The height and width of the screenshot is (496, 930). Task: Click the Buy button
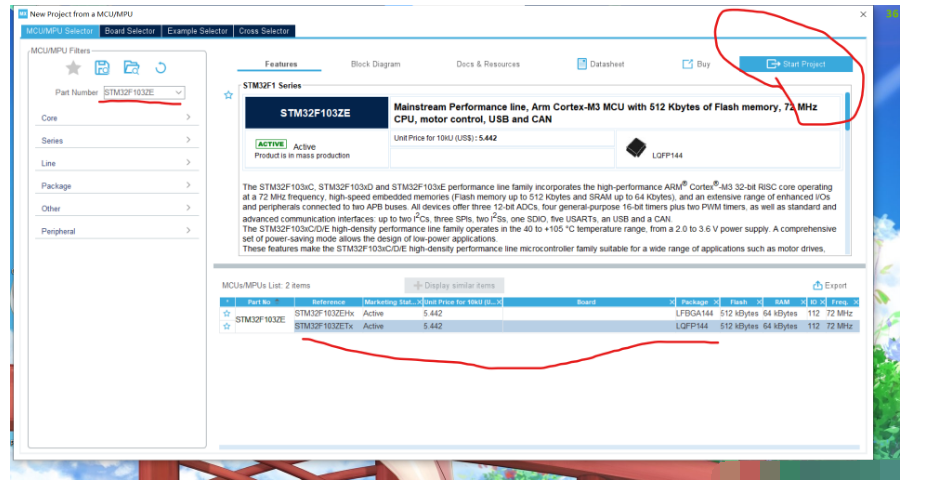696,64
